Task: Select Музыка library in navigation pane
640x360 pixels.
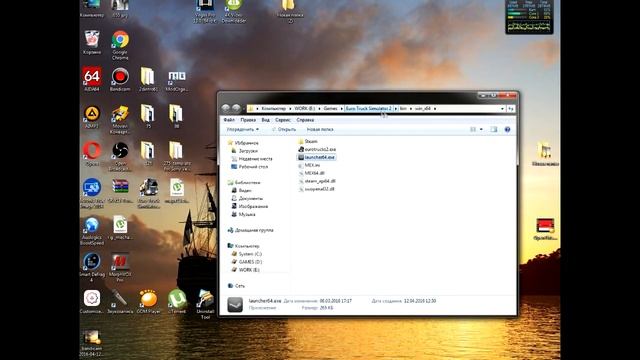Action: 243,214
